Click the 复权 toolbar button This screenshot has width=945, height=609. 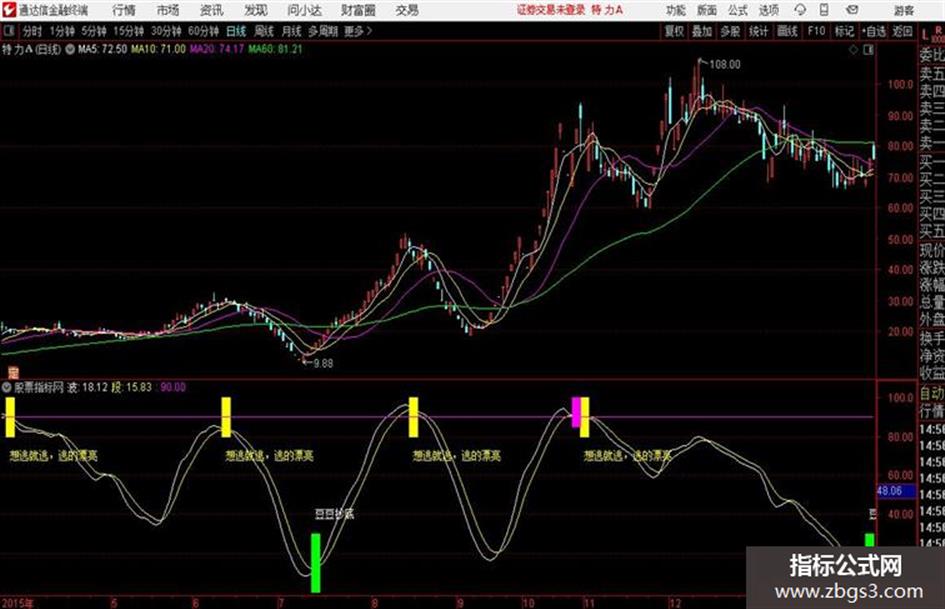pos(674,31)
